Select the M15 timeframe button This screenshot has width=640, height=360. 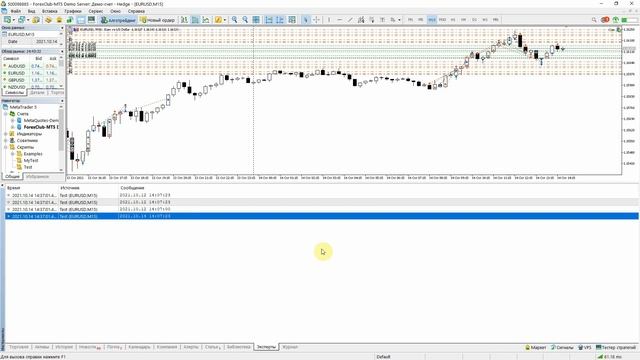tap(431, 20)
